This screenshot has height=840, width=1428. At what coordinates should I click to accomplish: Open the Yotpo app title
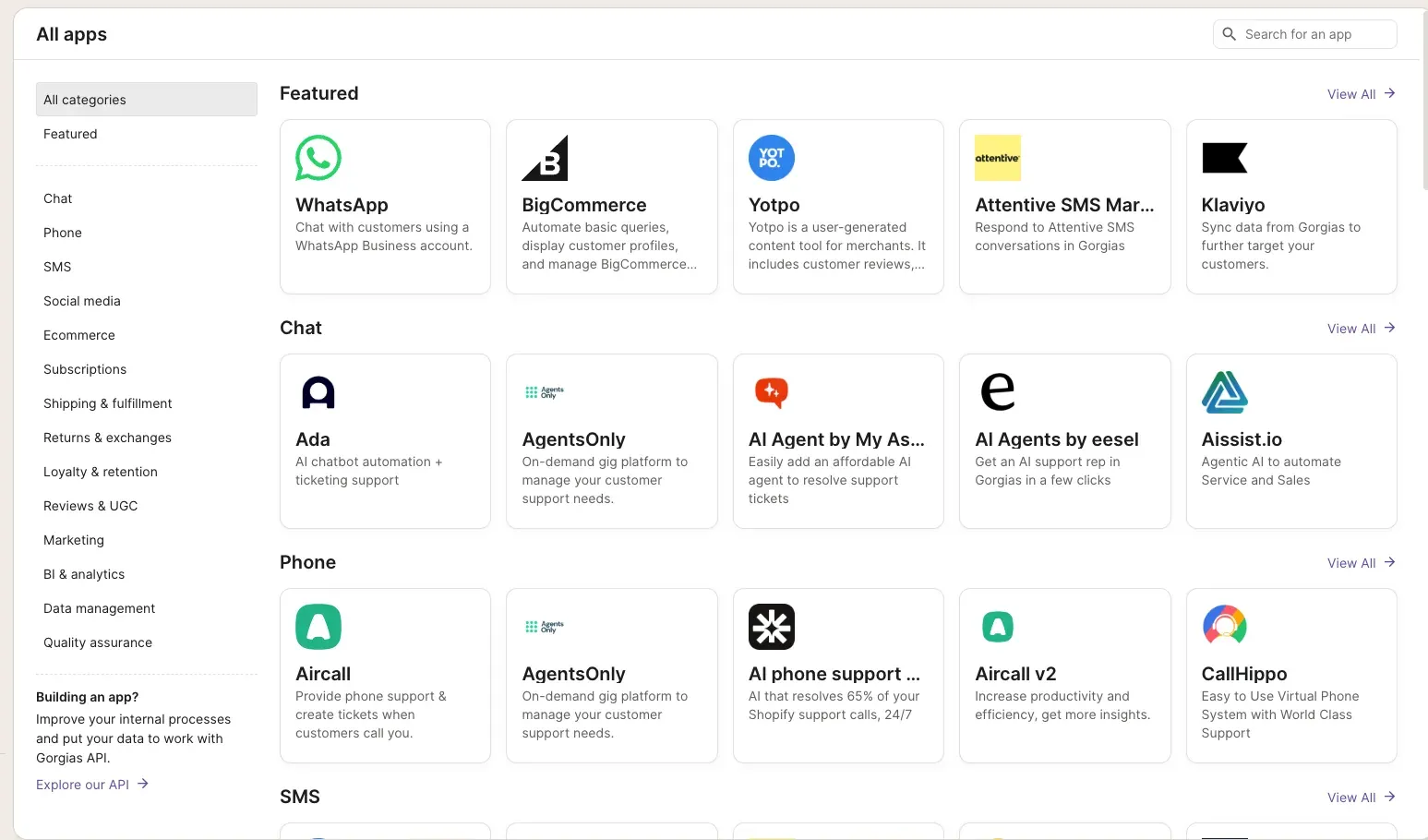point(774,205)
